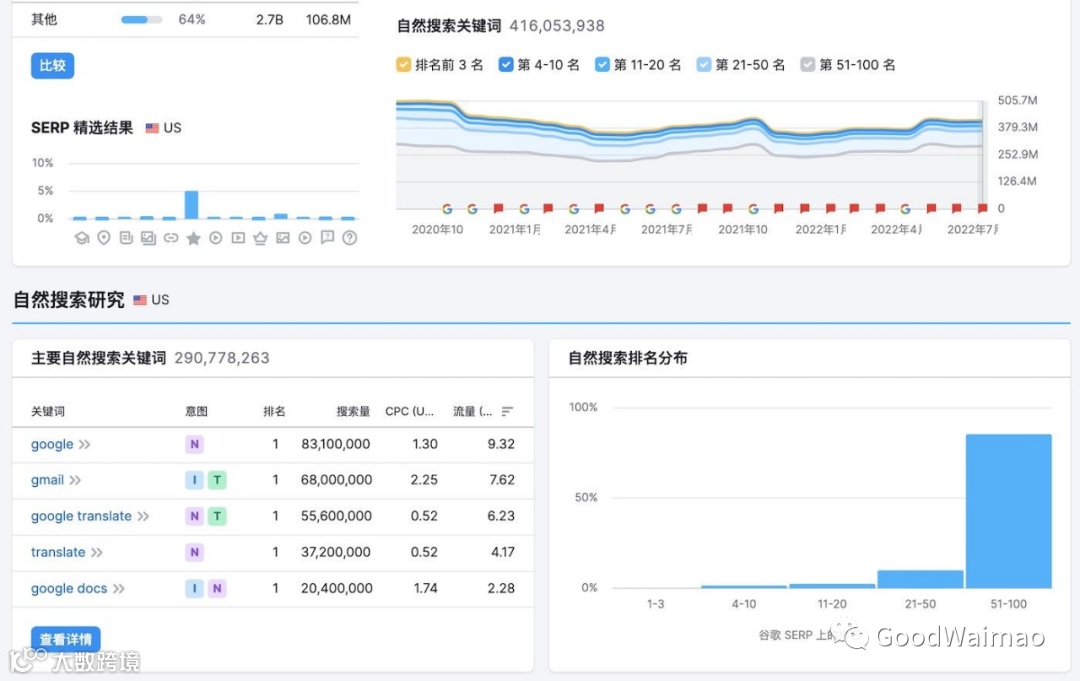1080x681 pixels.
Task: Click the T badge in google translate row
Action: [x=217, y=516]
